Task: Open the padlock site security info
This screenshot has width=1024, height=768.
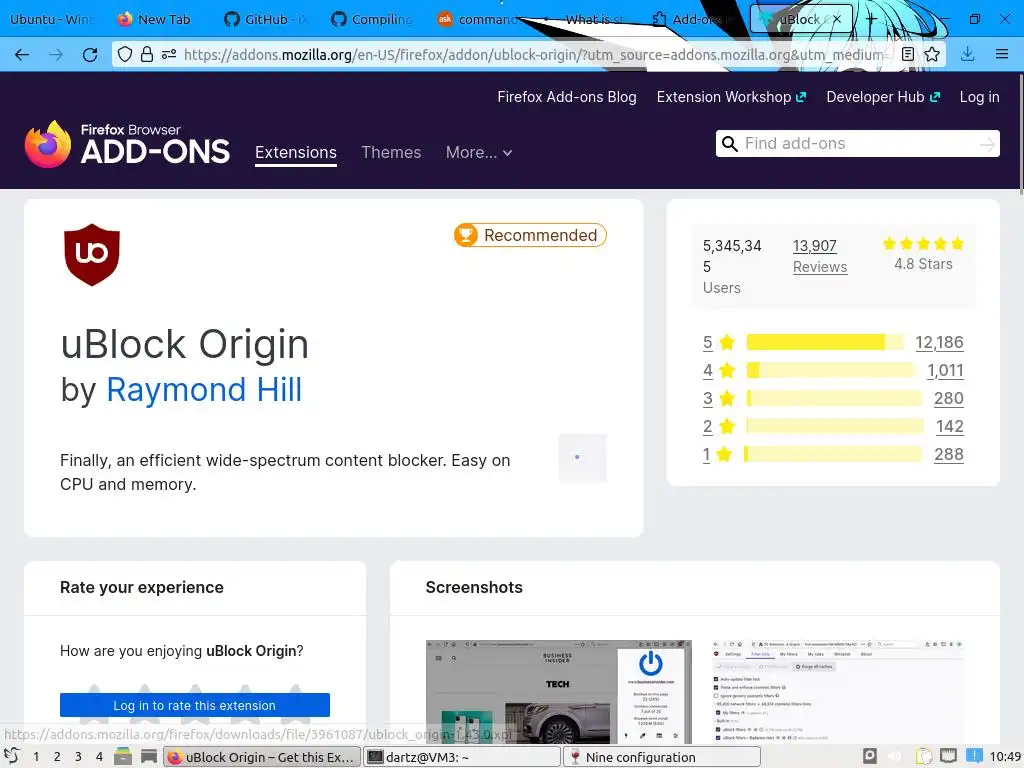Action: tap(147, 54)
